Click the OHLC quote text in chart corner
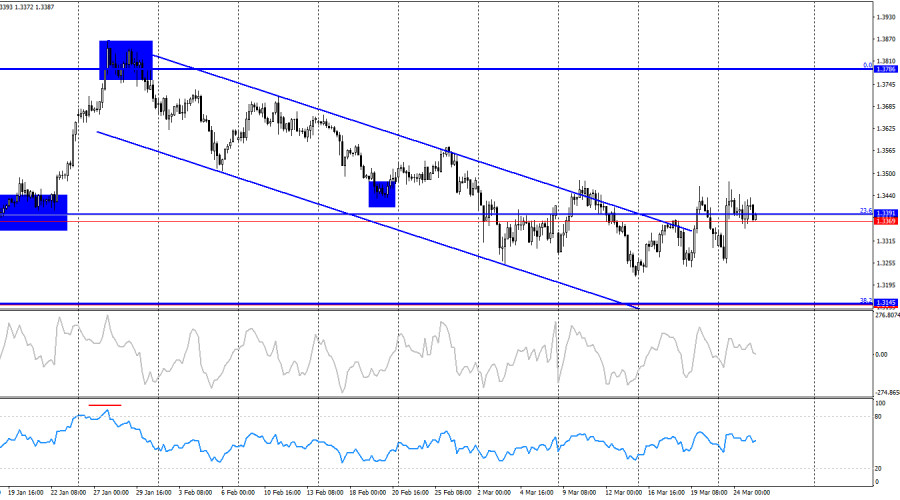 [x=27, y=7]
